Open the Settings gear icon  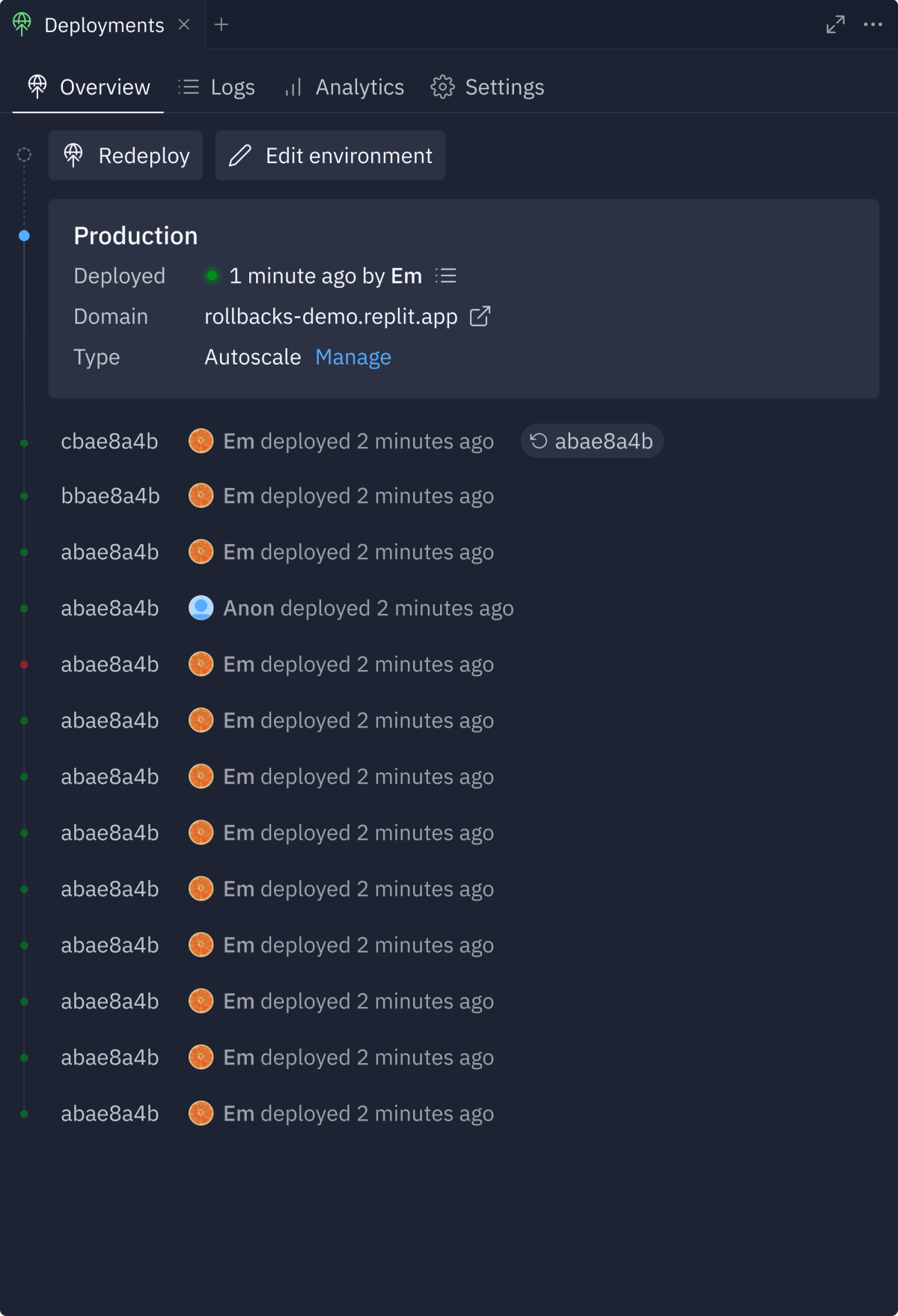click(x=442, y=86)
